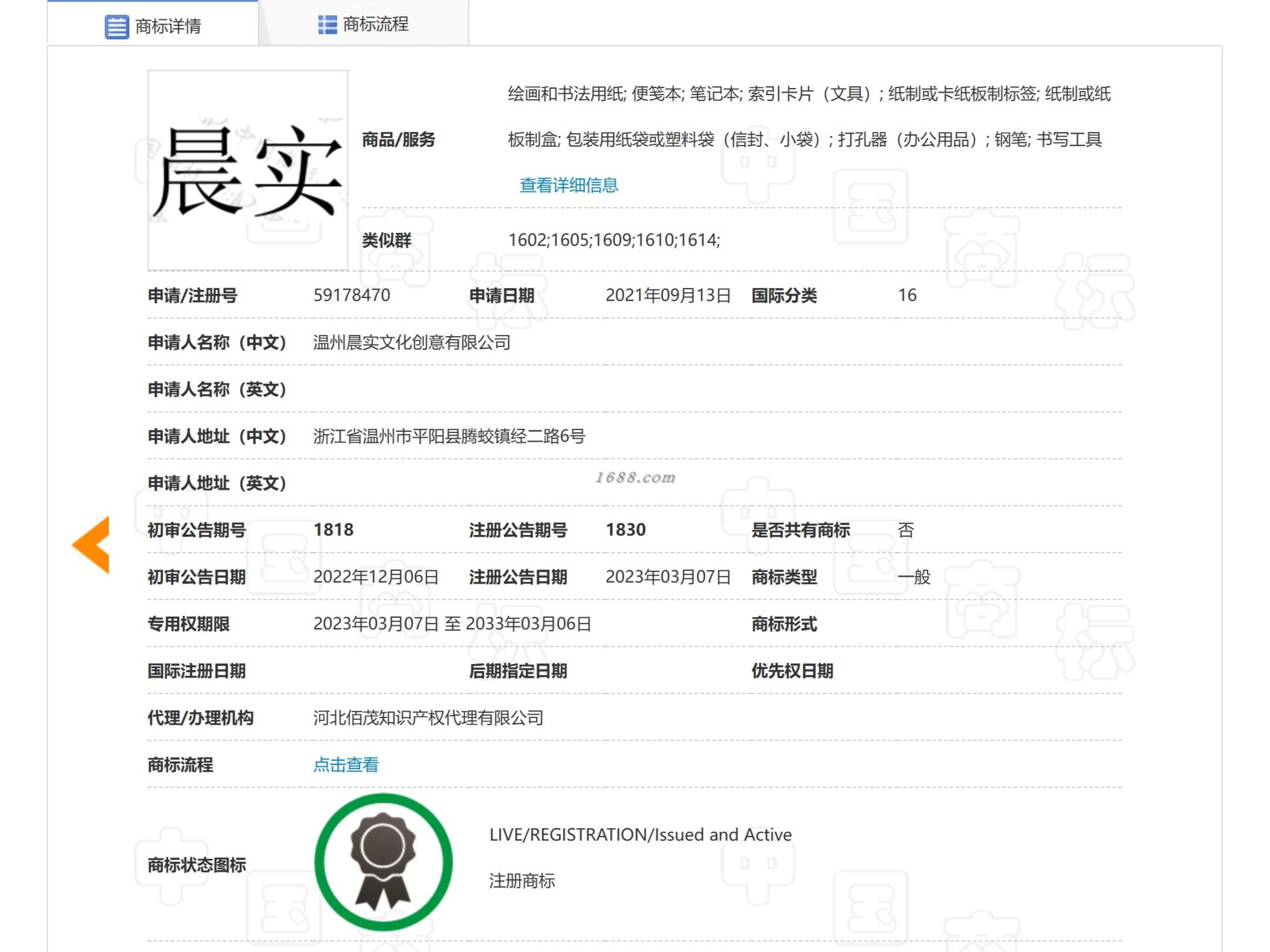Click the 点击查看 trademark process link
This screenshot has height=952, width=1270.
pyautogui.click(x=346, y=764)
